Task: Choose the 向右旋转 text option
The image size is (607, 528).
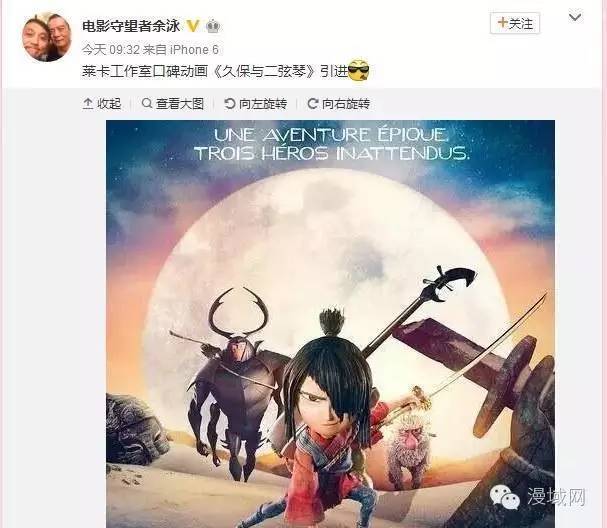Action: point(346,104)
